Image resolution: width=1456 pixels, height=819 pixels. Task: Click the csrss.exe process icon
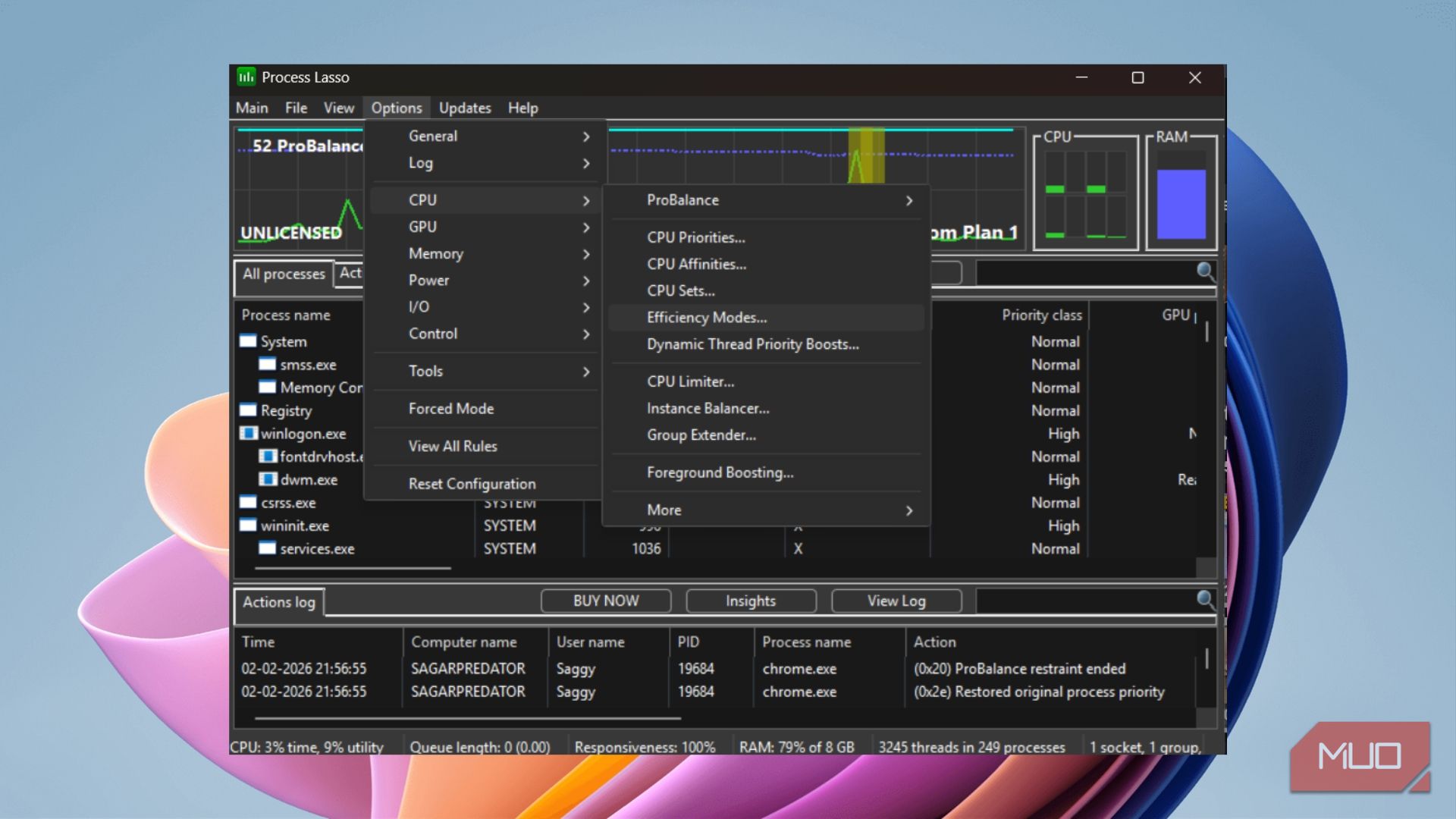[x=248, y=502]
